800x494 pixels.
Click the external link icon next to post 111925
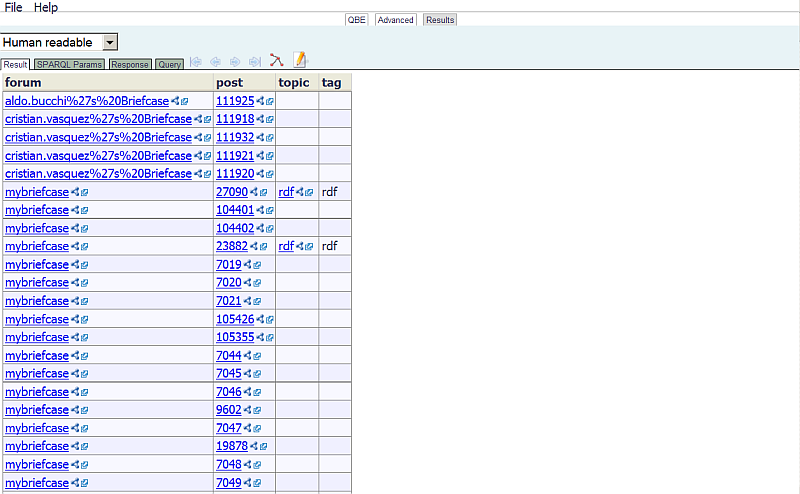coord(270,101)
